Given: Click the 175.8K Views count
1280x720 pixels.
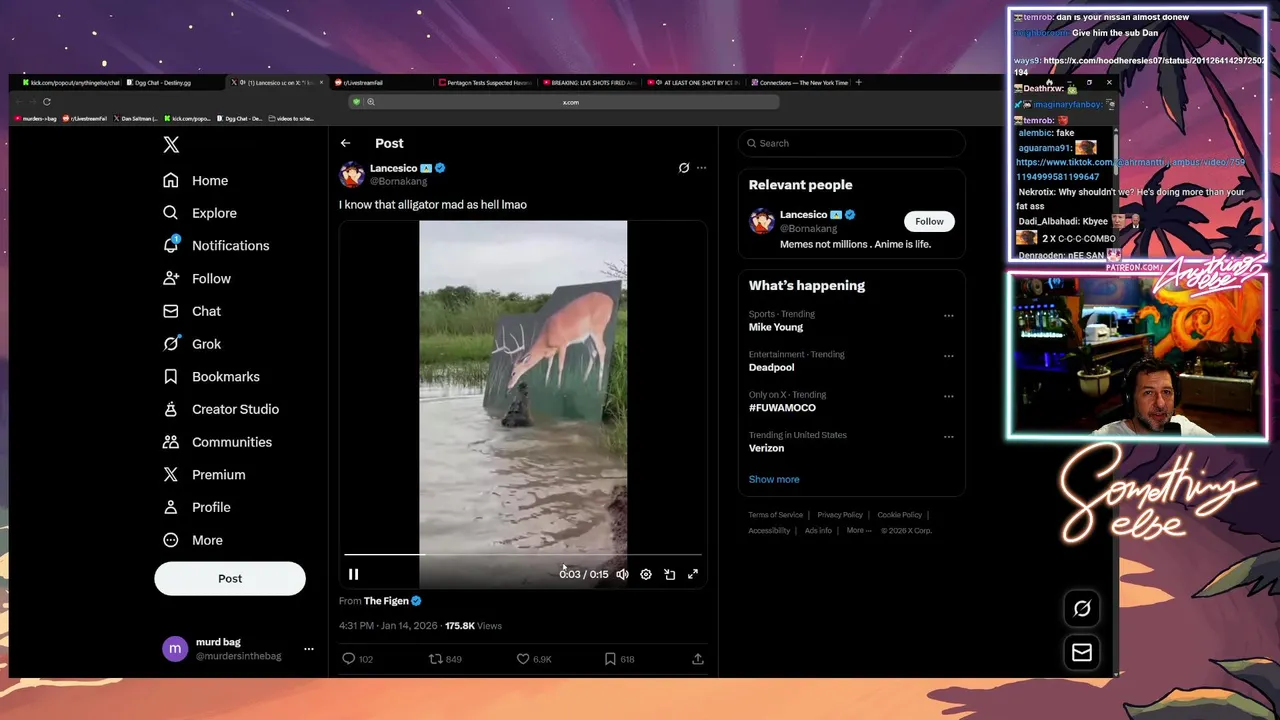Looking at the screenshot, I should coord(473,626).
